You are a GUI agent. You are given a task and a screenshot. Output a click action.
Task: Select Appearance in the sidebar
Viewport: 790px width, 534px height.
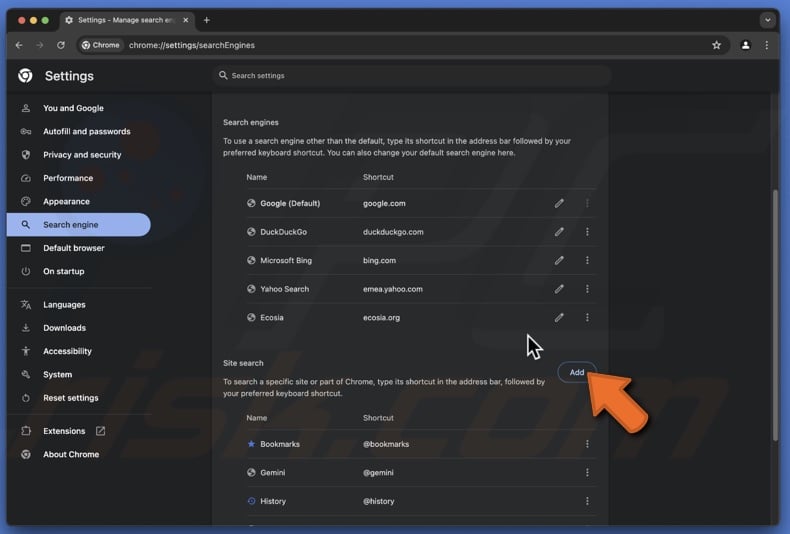[66, 201]
